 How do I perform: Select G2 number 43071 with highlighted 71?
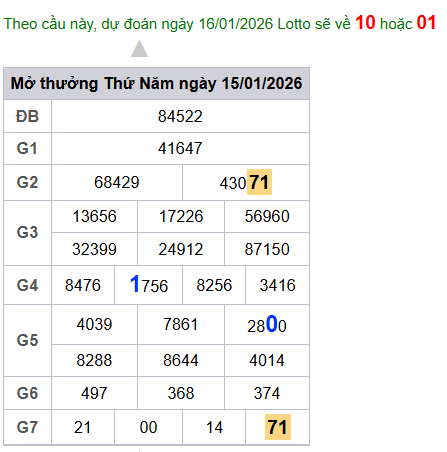point(246,182)
